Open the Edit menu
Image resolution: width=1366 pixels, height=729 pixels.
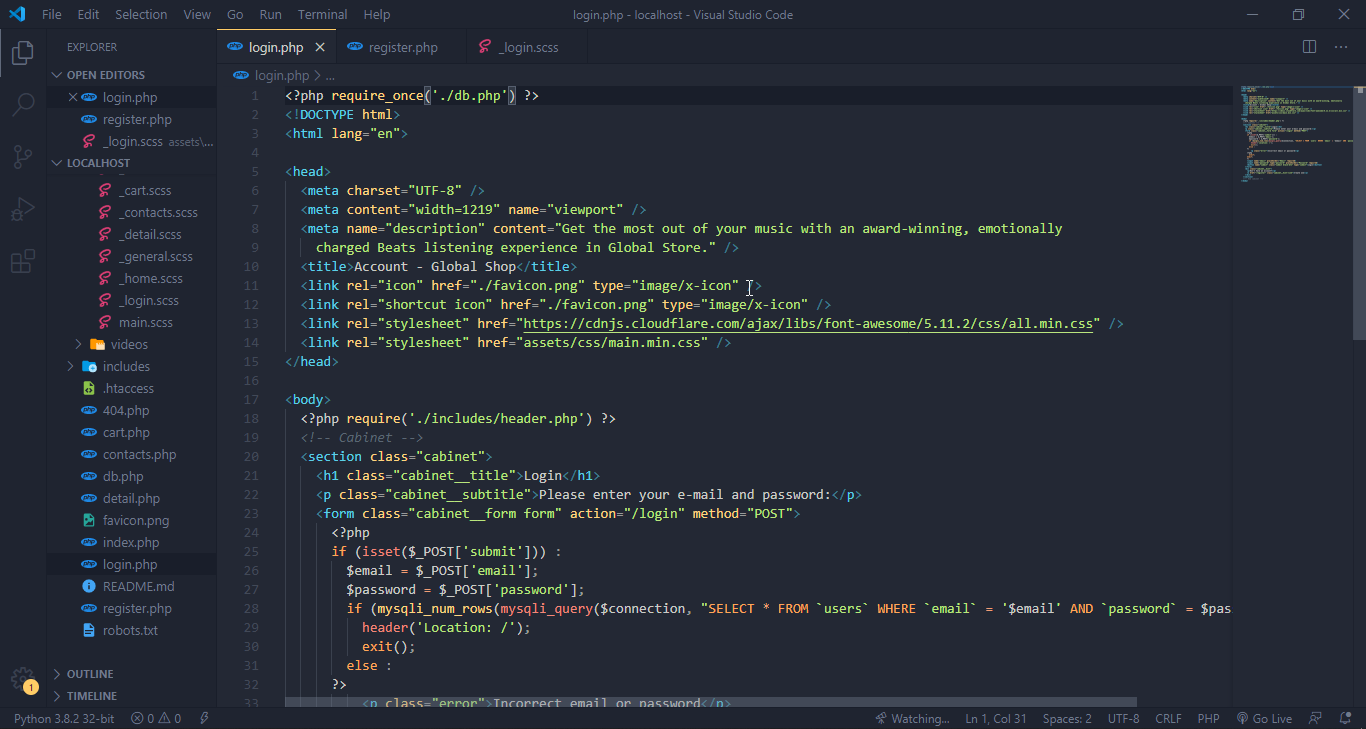pyautogui.click(x=88, y=14)
